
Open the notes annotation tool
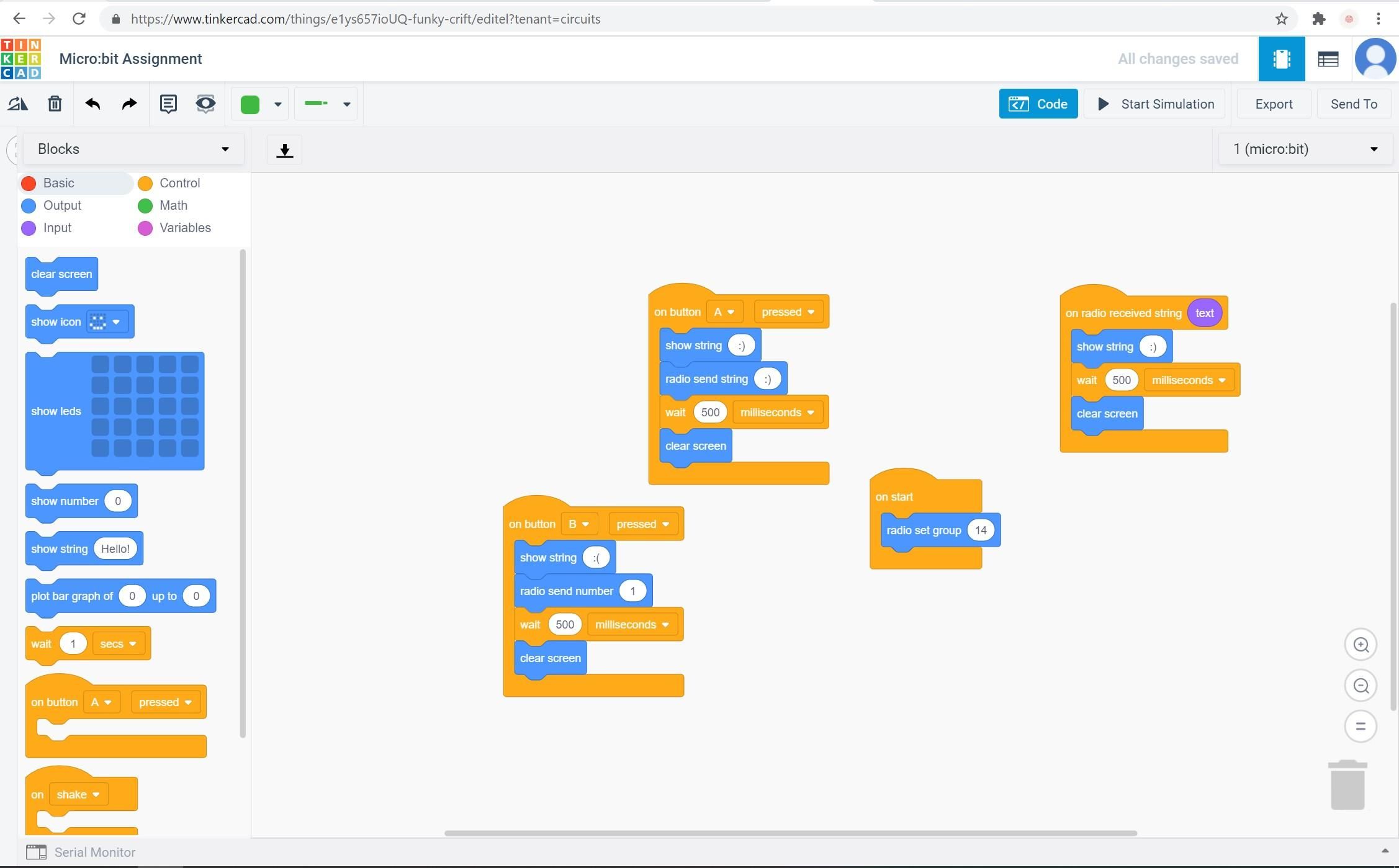tap(168, 104)
